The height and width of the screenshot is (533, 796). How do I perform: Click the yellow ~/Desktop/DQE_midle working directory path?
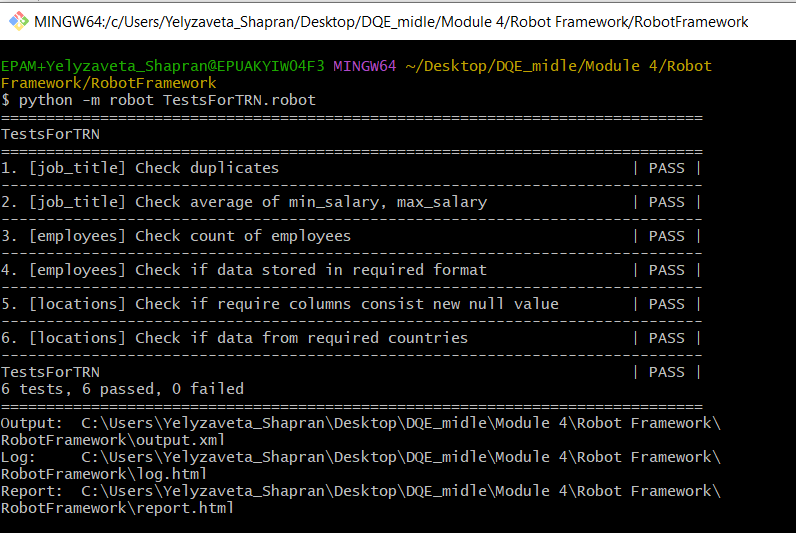click(558, 66)
